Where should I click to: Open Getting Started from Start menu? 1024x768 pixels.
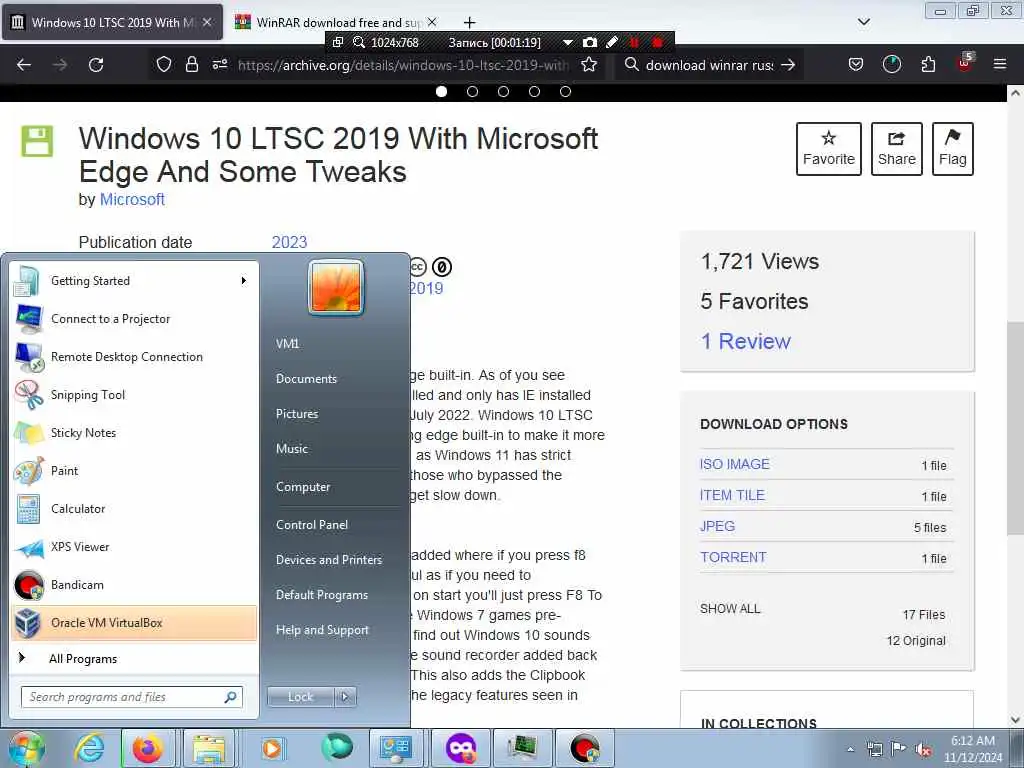[134, 281]
